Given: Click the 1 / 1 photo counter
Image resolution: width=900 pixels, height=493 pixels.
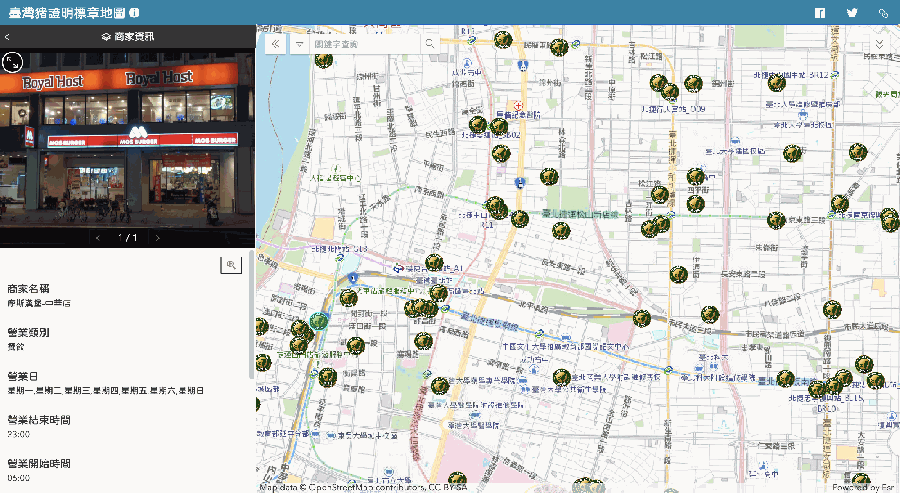Looking at the screenshot, I should 127,238.
